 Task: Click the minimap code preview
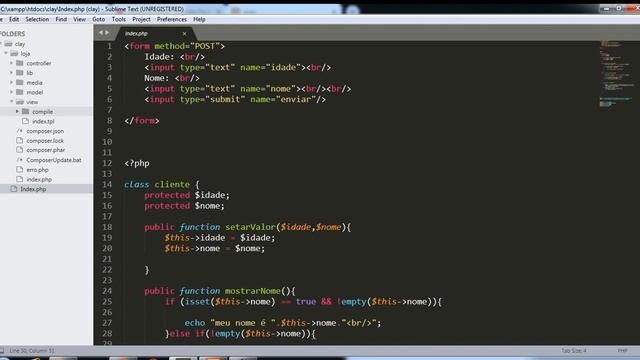(616, 73)
